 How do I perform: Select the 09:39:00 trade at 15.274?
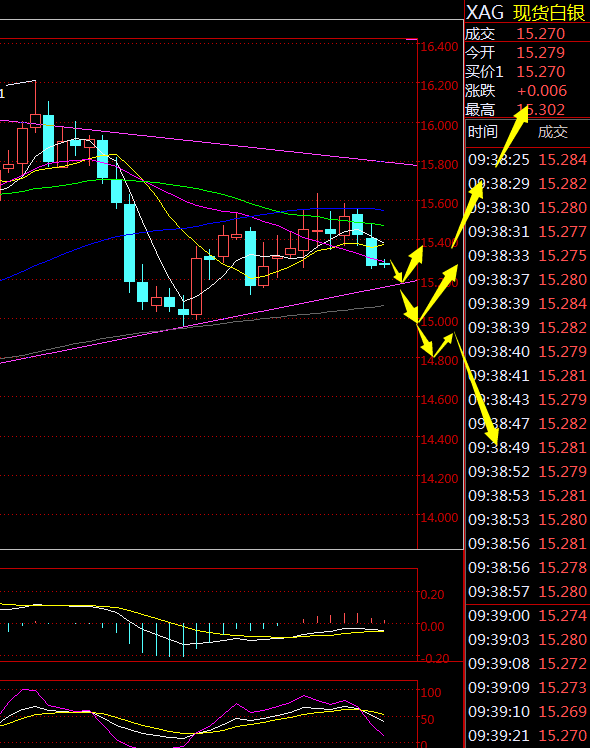(x=527, y=615)
